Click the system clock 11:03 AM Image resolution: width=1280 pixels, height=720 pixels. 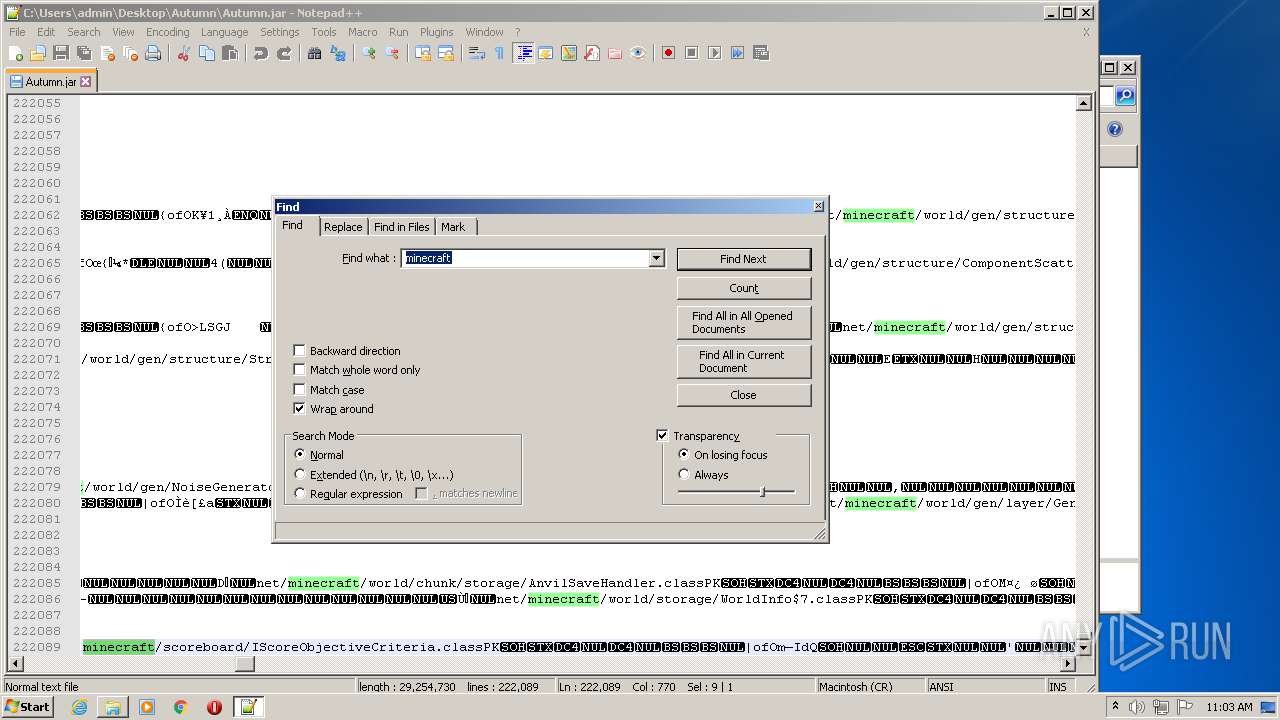pos(1229,707)
